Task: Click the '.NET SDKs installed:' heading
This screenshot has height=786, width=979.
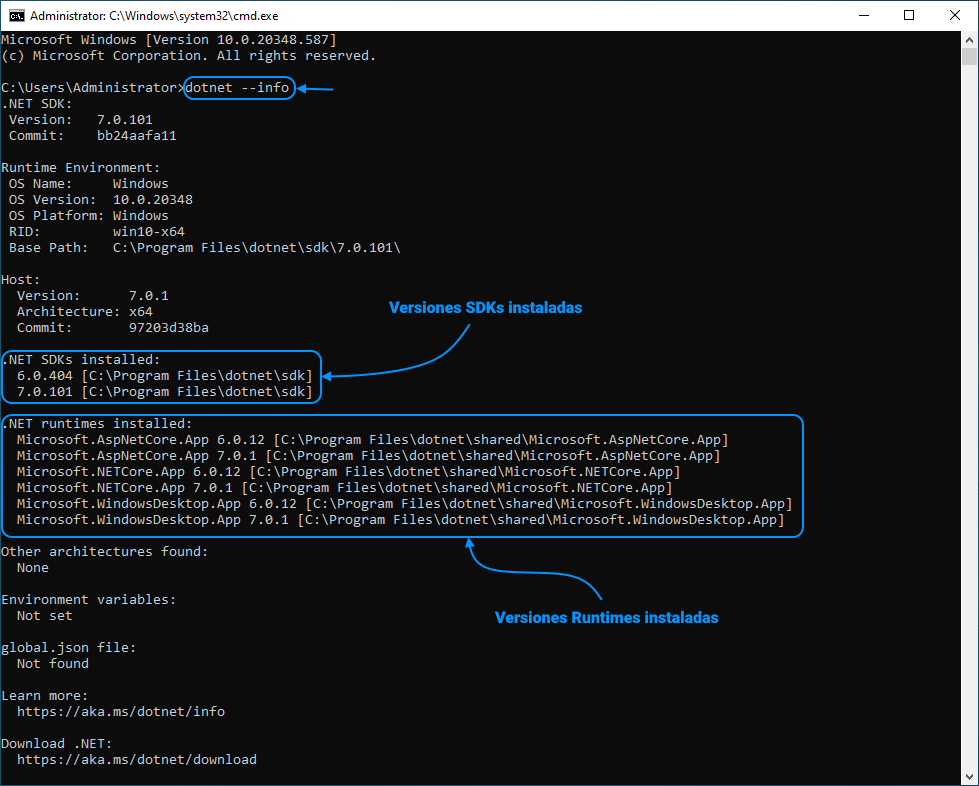Action: click(81, 360)
